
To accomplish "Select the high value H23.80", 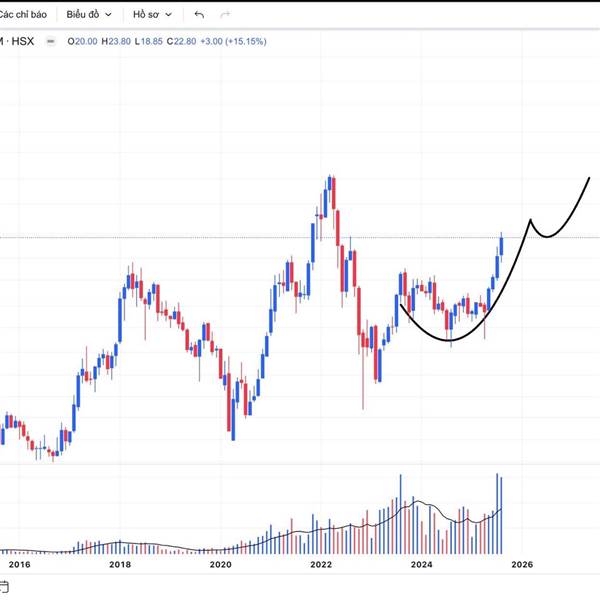I will point(116,41).
